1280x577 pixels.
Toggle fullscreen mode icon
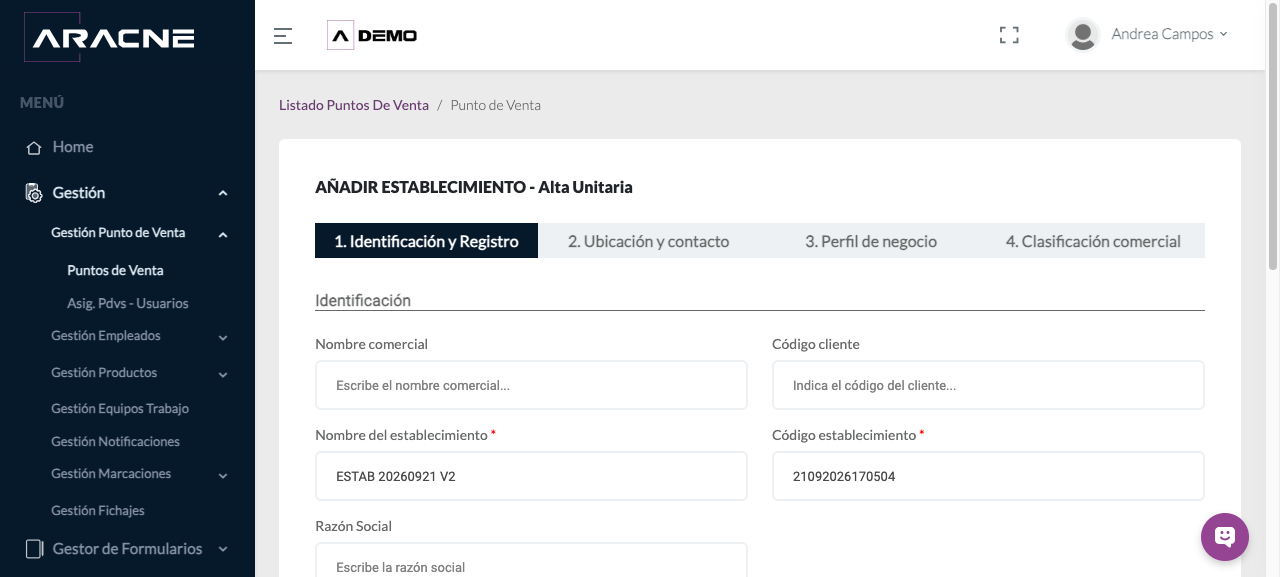(1009, 35)
